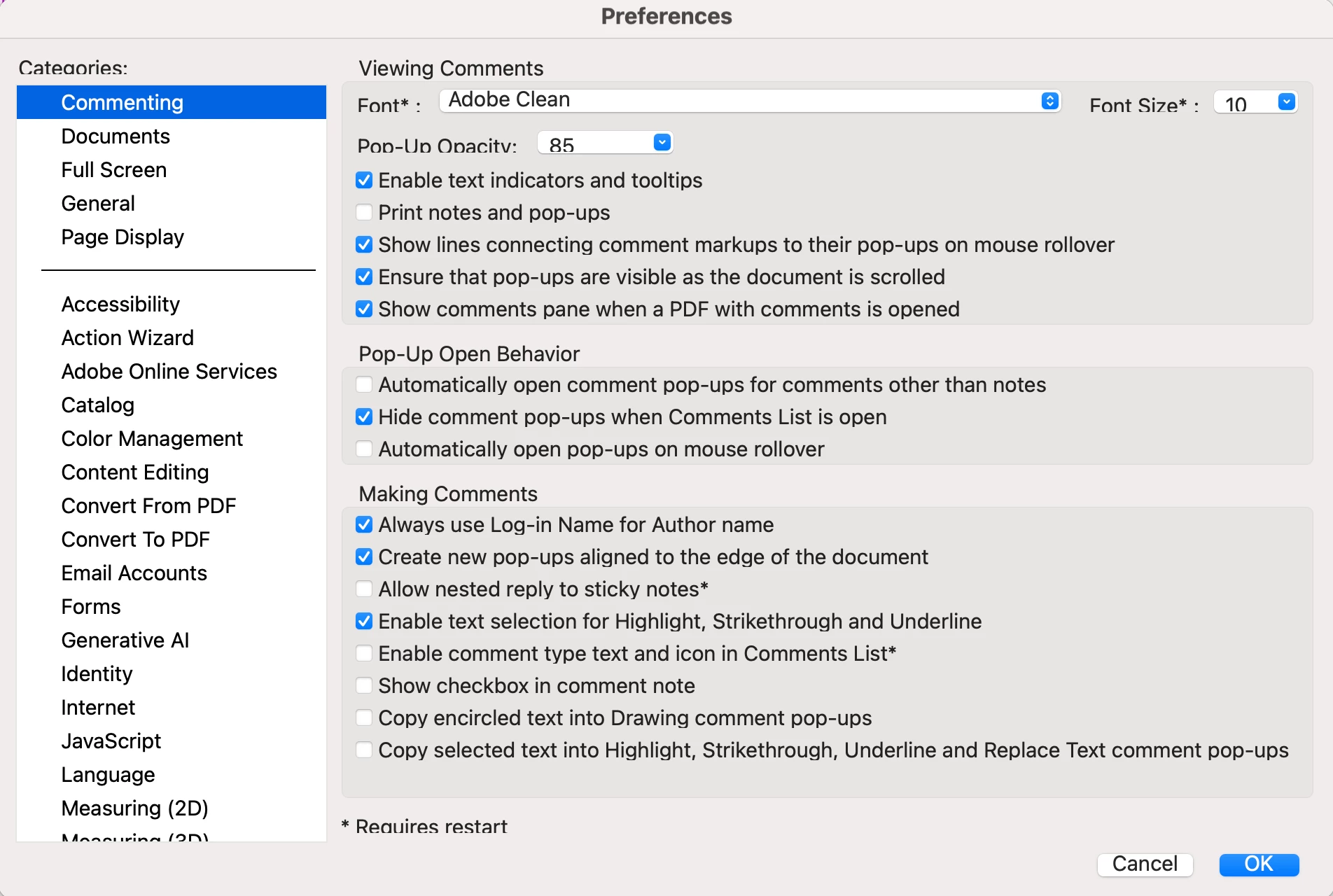Select Generative AI in the categories list

point(125,640)
